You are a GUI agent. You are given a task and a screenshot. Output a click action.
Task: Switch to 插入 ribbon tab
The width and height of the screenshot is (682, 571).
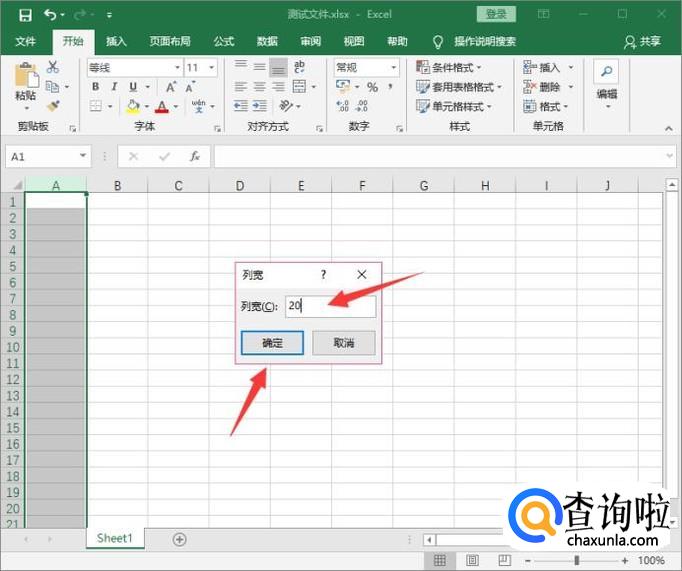[116, 41]
